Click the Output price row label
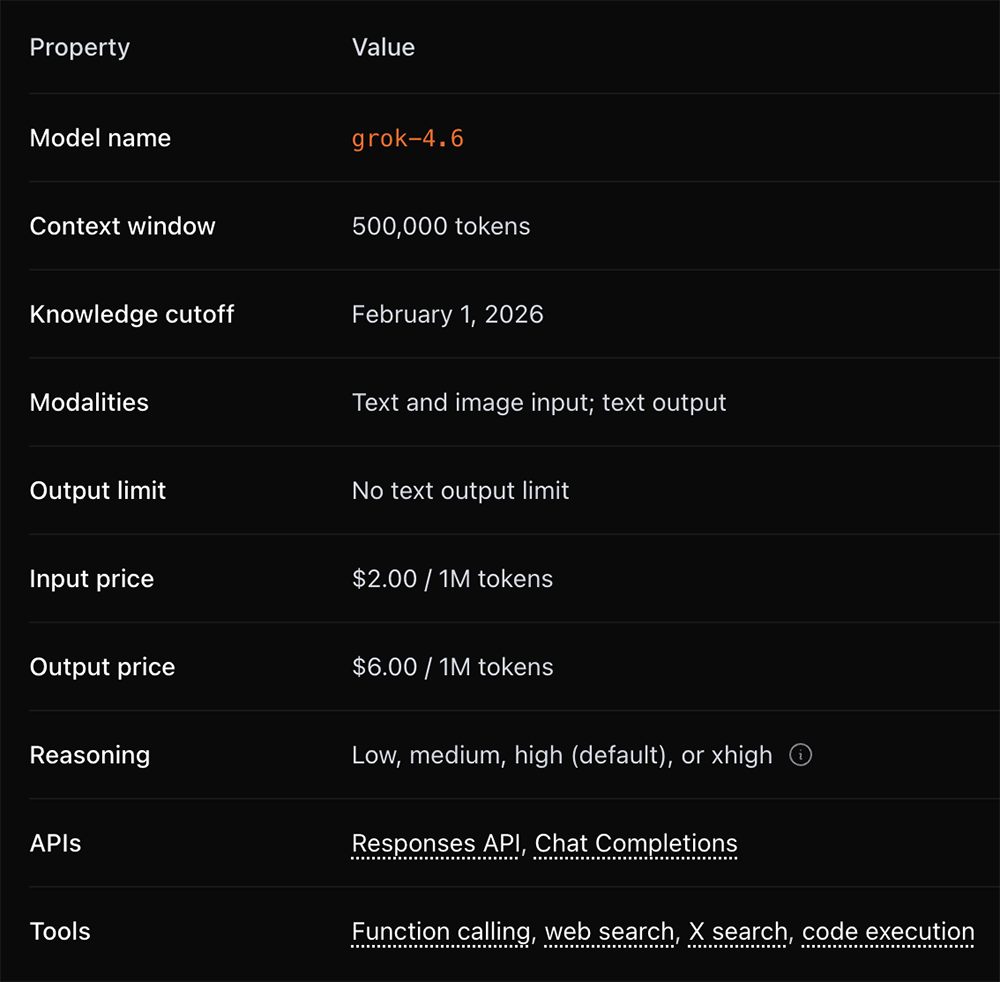1000x982 pixels. [102, 667]
